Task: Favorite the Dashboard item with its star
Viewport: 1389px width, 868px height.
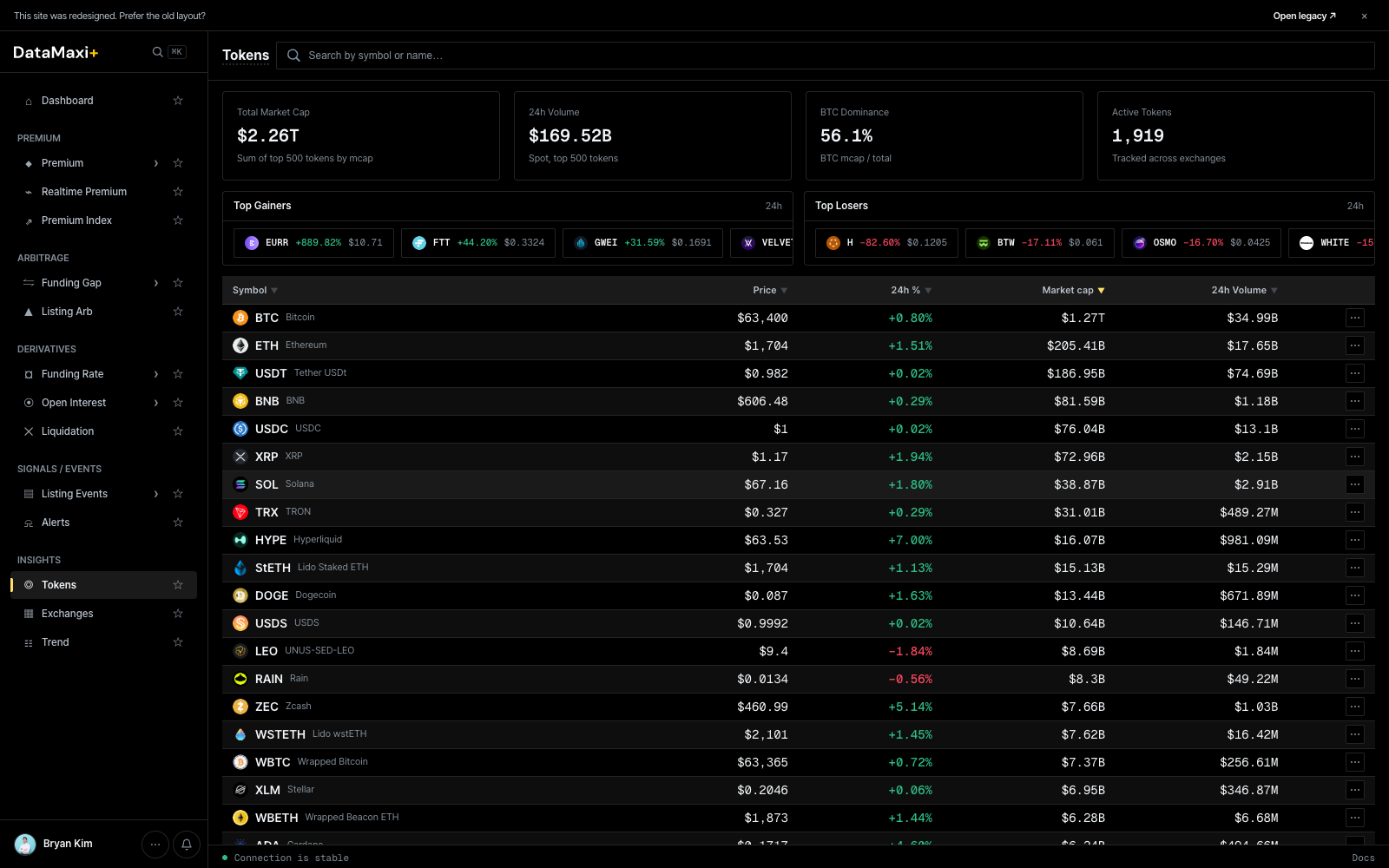Action: [178, 101]
